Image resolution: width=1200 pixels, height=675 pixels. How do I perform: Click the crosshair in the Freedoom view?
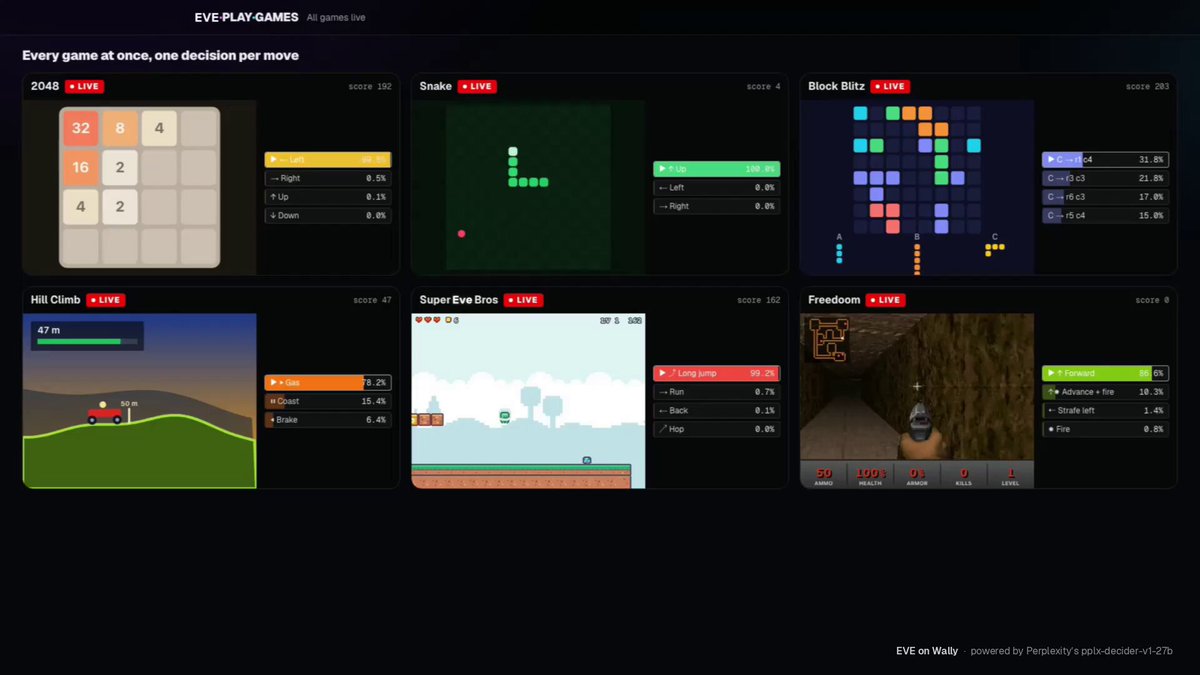(x=916, y=385)
